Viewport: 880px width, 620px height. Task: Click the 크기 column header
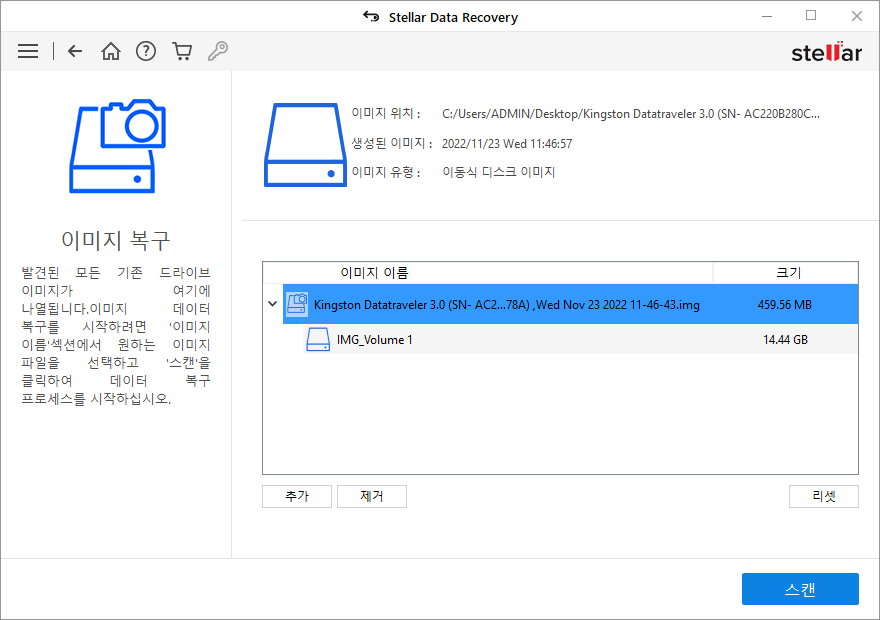pyautogui.click(x=786, y=273)
